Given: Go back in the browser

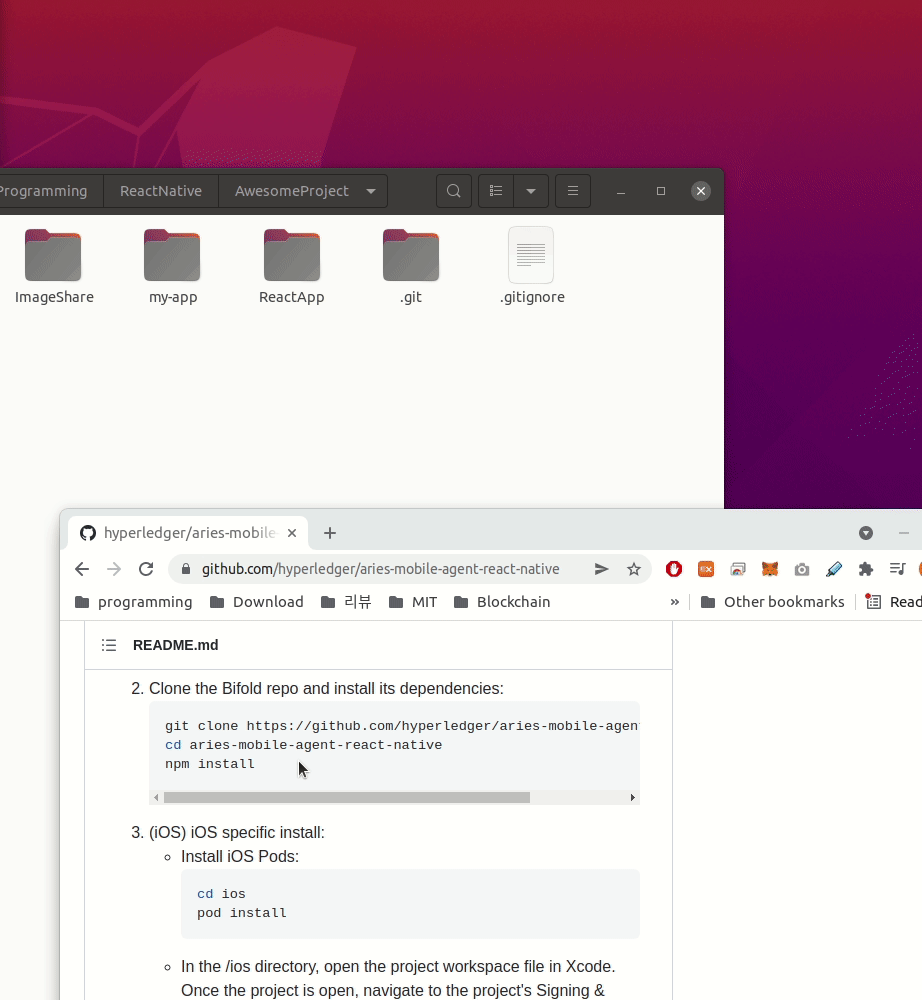Looking at the screenshot, I should (x=82, y=569).
